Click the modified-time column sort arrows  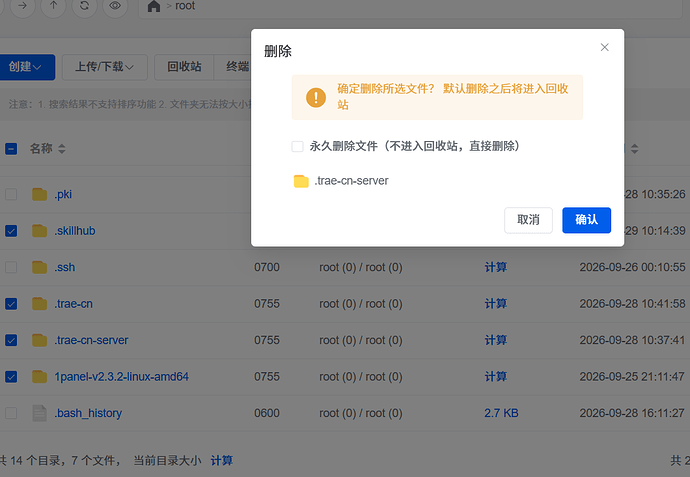click(x=635, y=149)
